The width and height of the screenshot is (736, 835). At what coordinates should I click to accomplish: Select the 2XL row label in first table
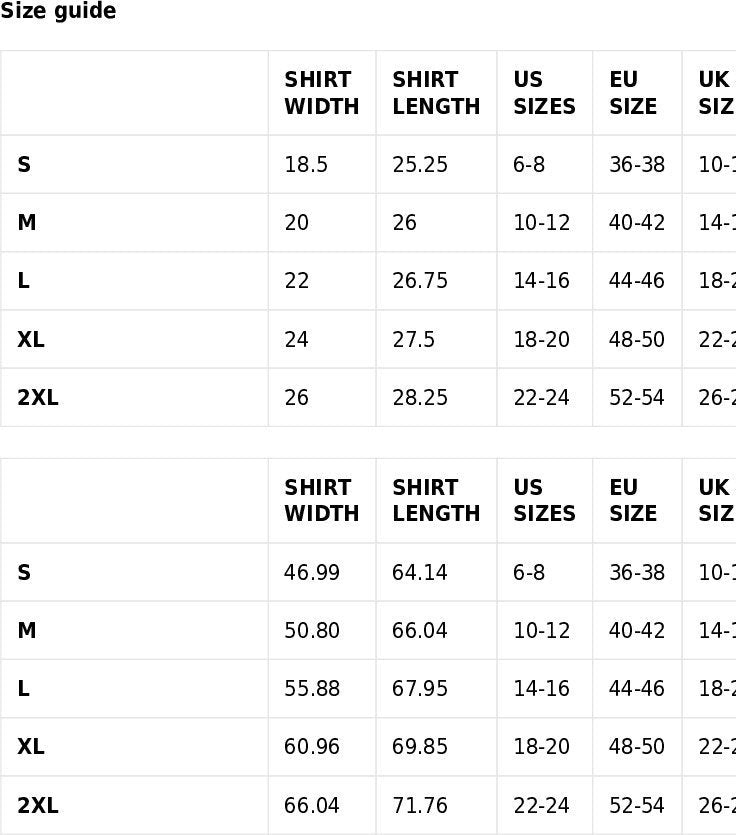38,398
